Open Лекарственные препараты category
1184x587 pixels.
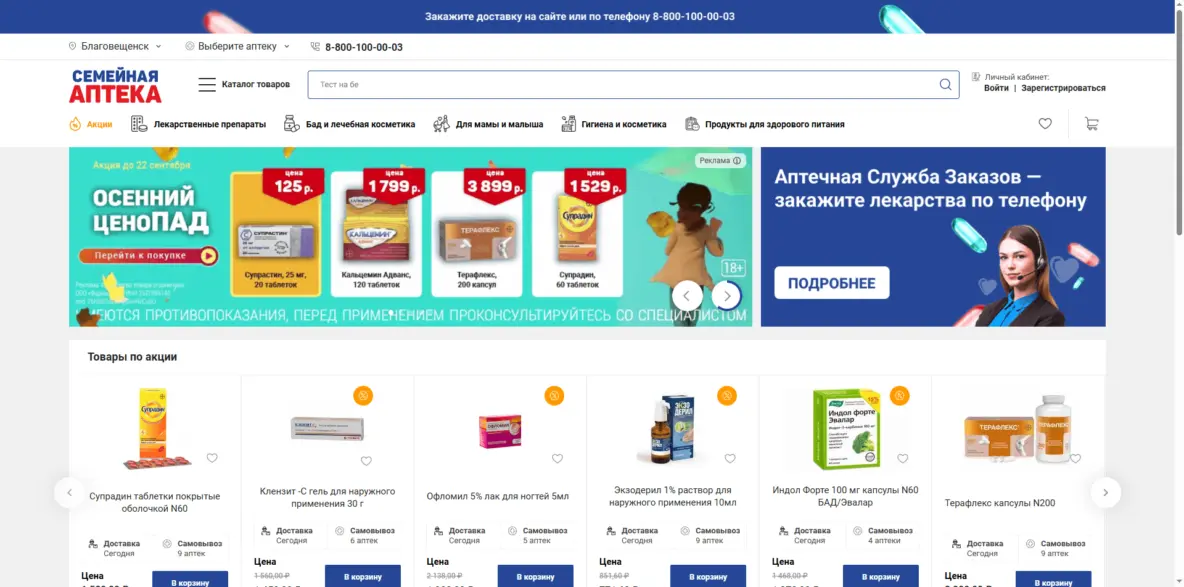[199, 124]
